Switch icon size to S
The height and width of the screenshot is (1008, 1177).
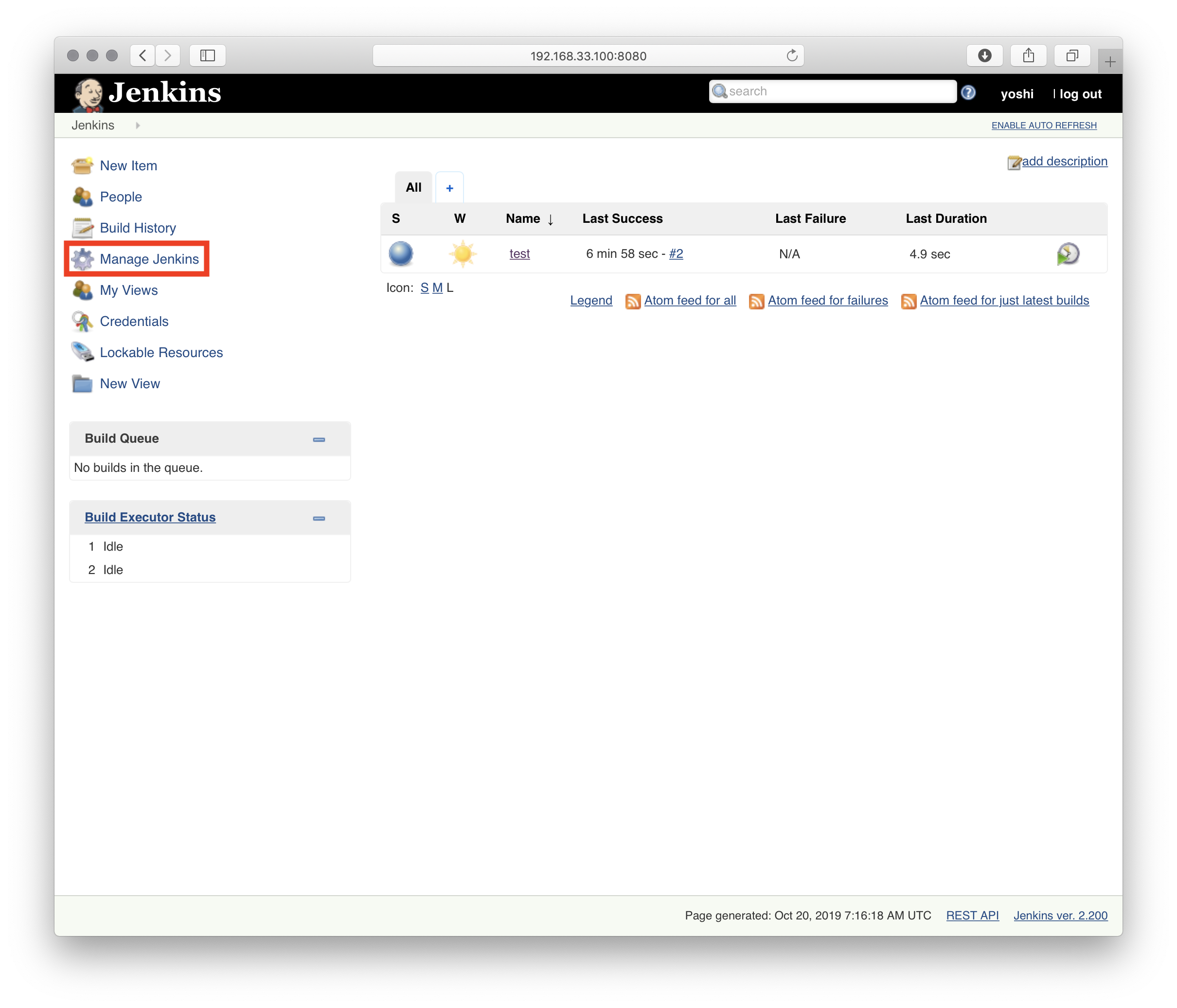coord(424,288)
